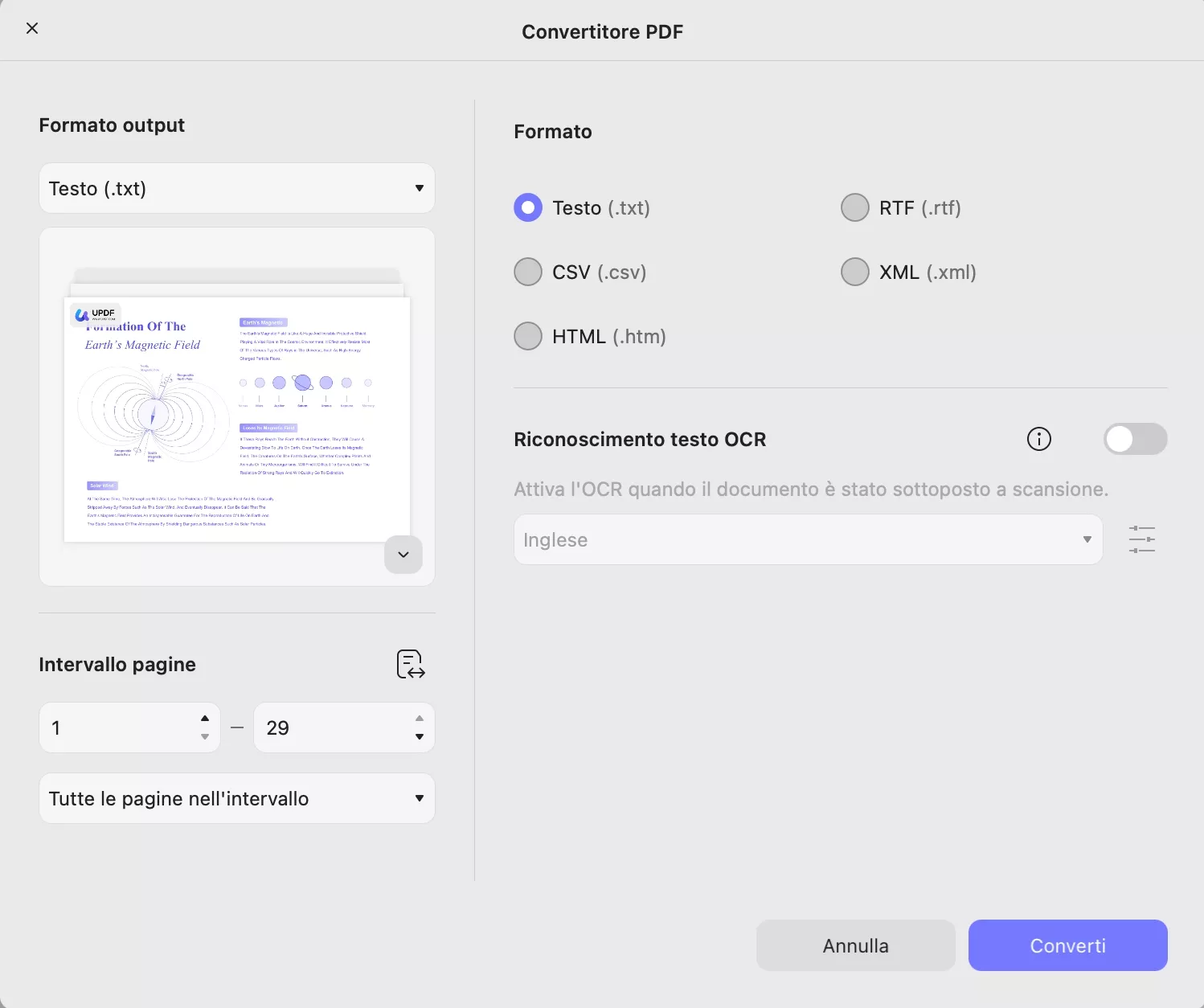This screenshot has width=1204, height=1008.
Task: Close the Convertitore PDF dialog
Action: 32,29
